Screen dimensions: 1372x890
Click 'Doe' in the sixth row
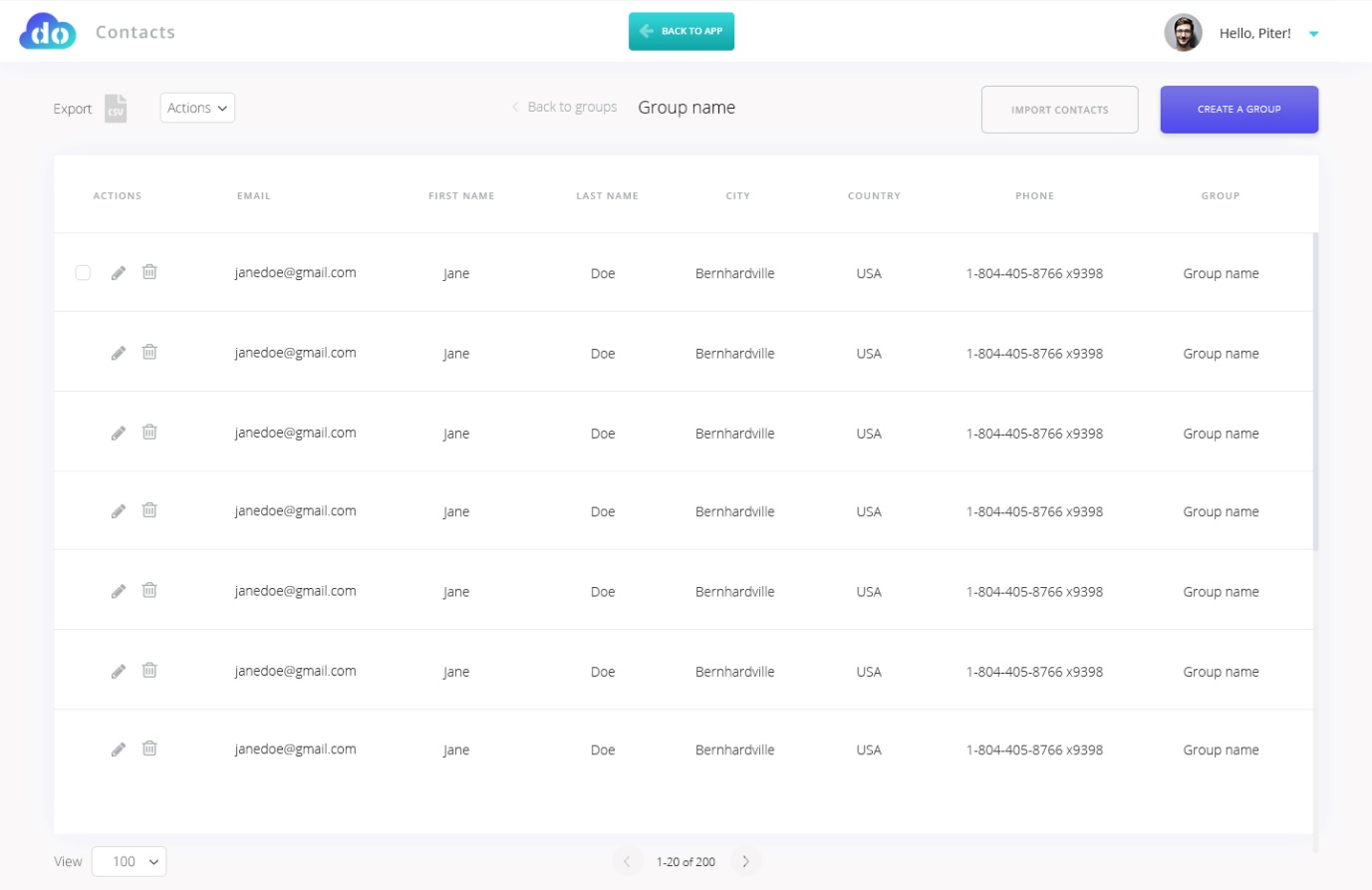pyautogui.click(x=603, y=671)
